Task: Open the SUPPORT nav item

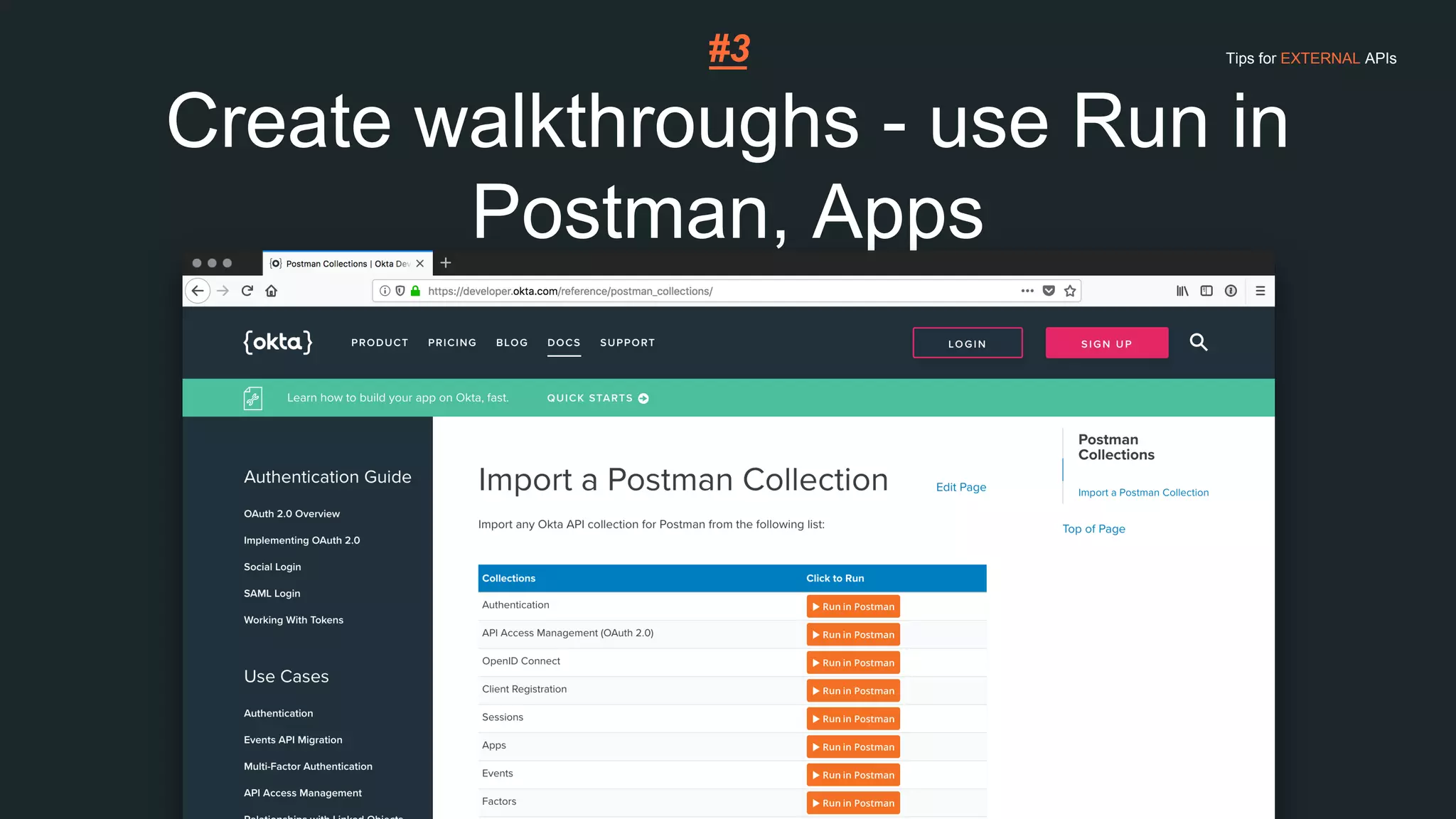Action: pos(628,343)
